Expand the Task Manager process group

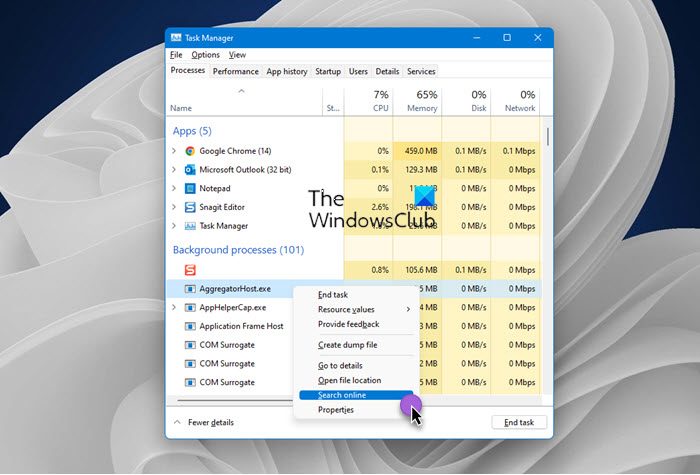tap(174, 226)
